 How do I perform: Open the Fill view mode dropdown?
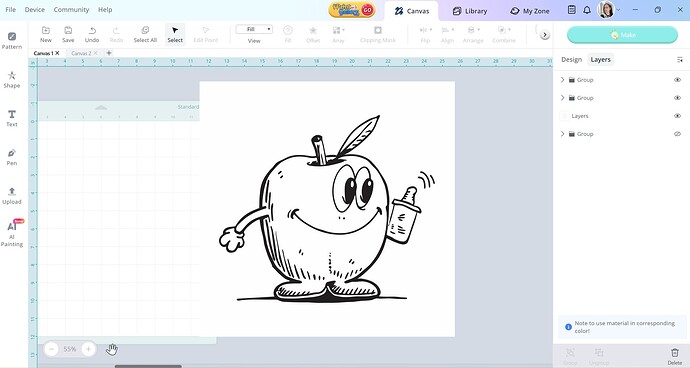click(254, 29)
